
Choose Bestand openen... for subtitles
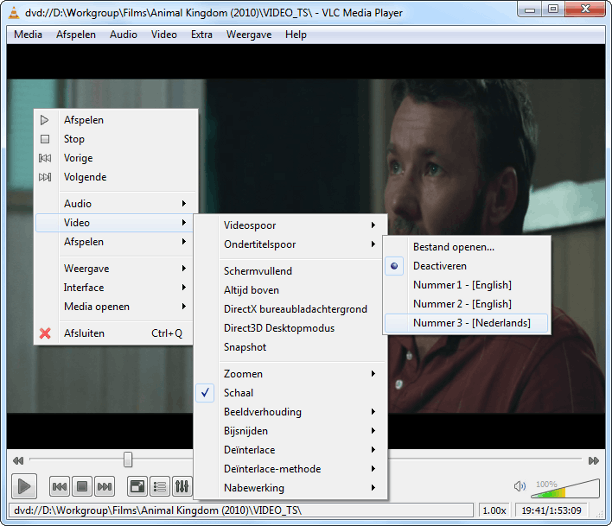[467, 247]
